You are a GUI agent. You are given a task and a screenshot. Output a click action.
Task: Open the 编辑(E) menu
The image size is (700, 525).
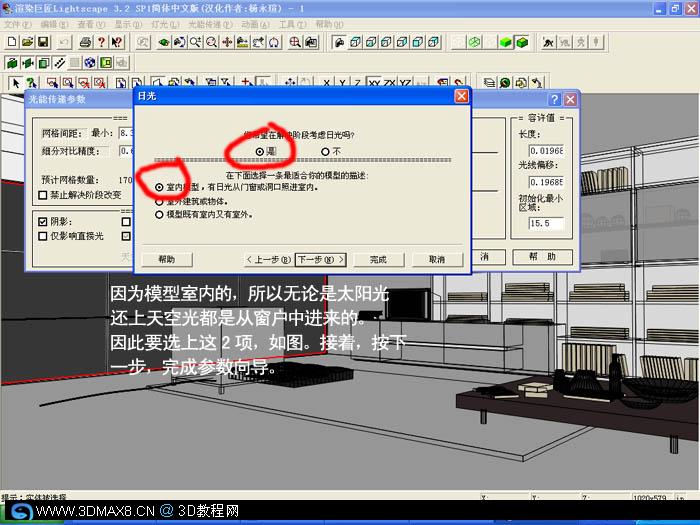click(x=54, y=25)
